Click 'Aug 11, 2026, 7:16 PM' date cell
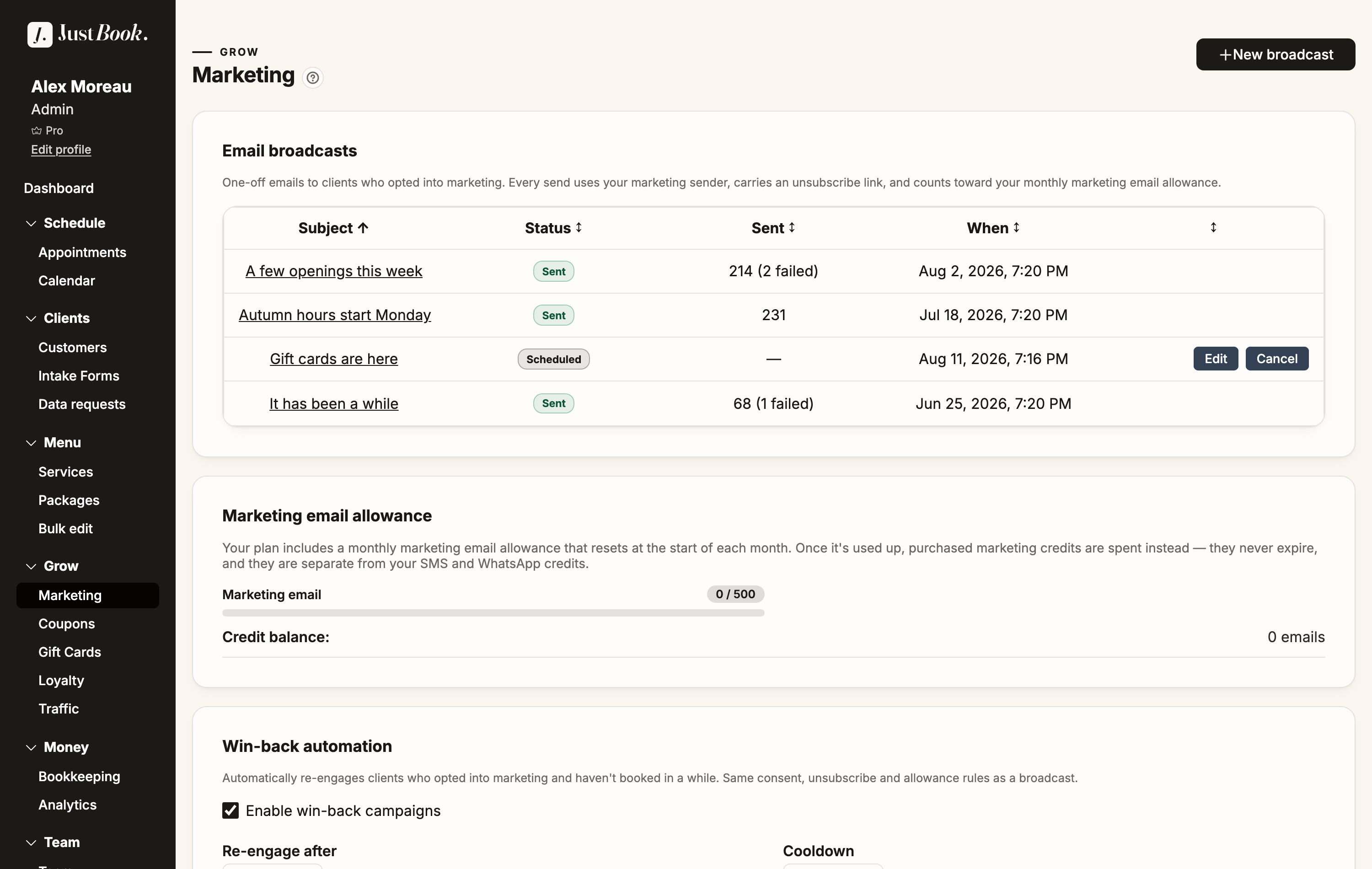 pyautogui.click(x=993, y=359)
